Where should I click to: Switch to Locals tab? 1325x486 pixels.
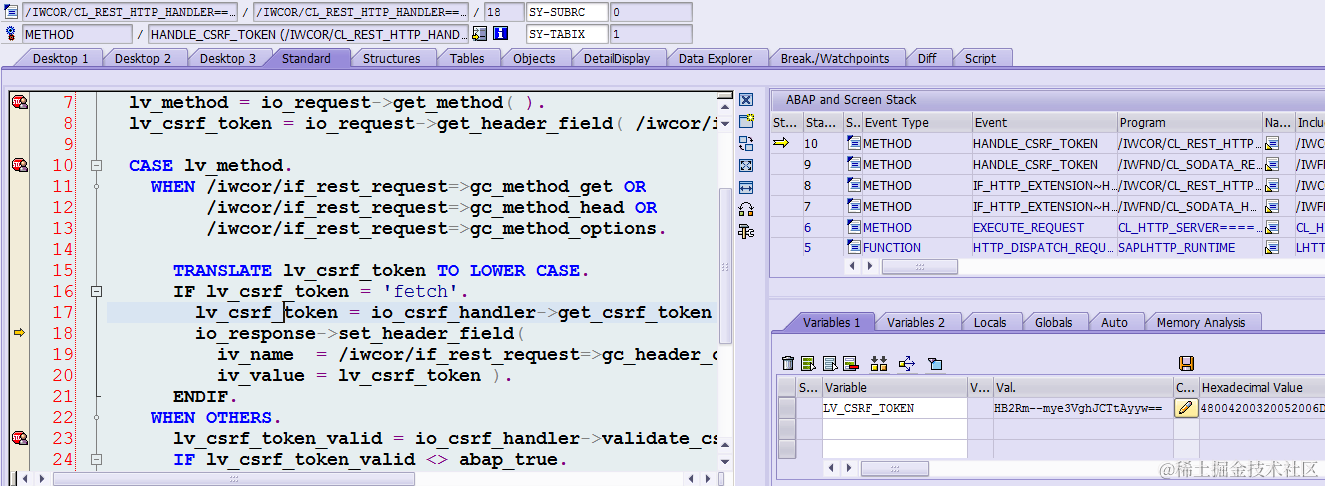990,322
